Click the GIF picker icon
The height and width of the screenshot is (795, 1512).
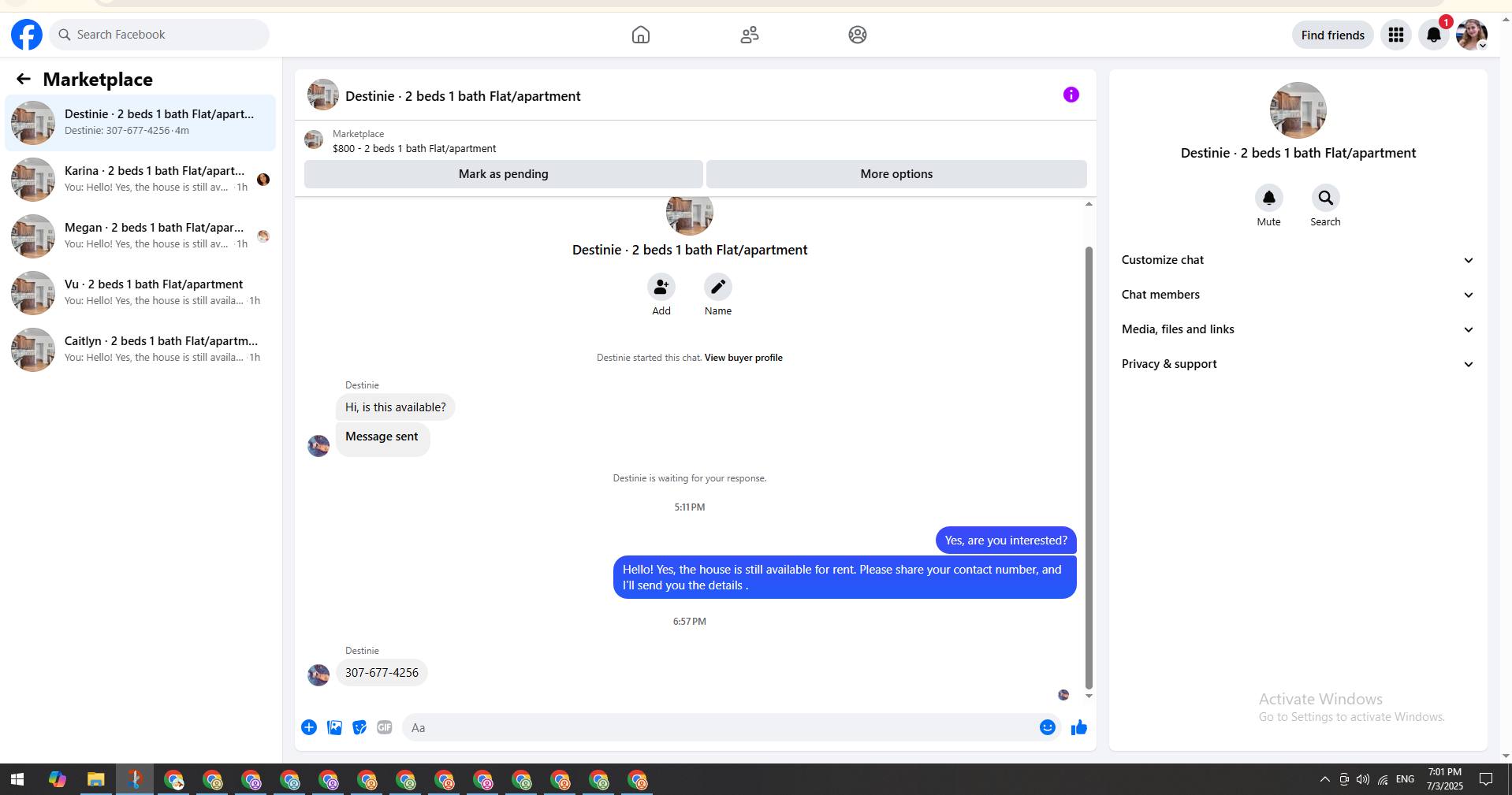tap(385, 727)
